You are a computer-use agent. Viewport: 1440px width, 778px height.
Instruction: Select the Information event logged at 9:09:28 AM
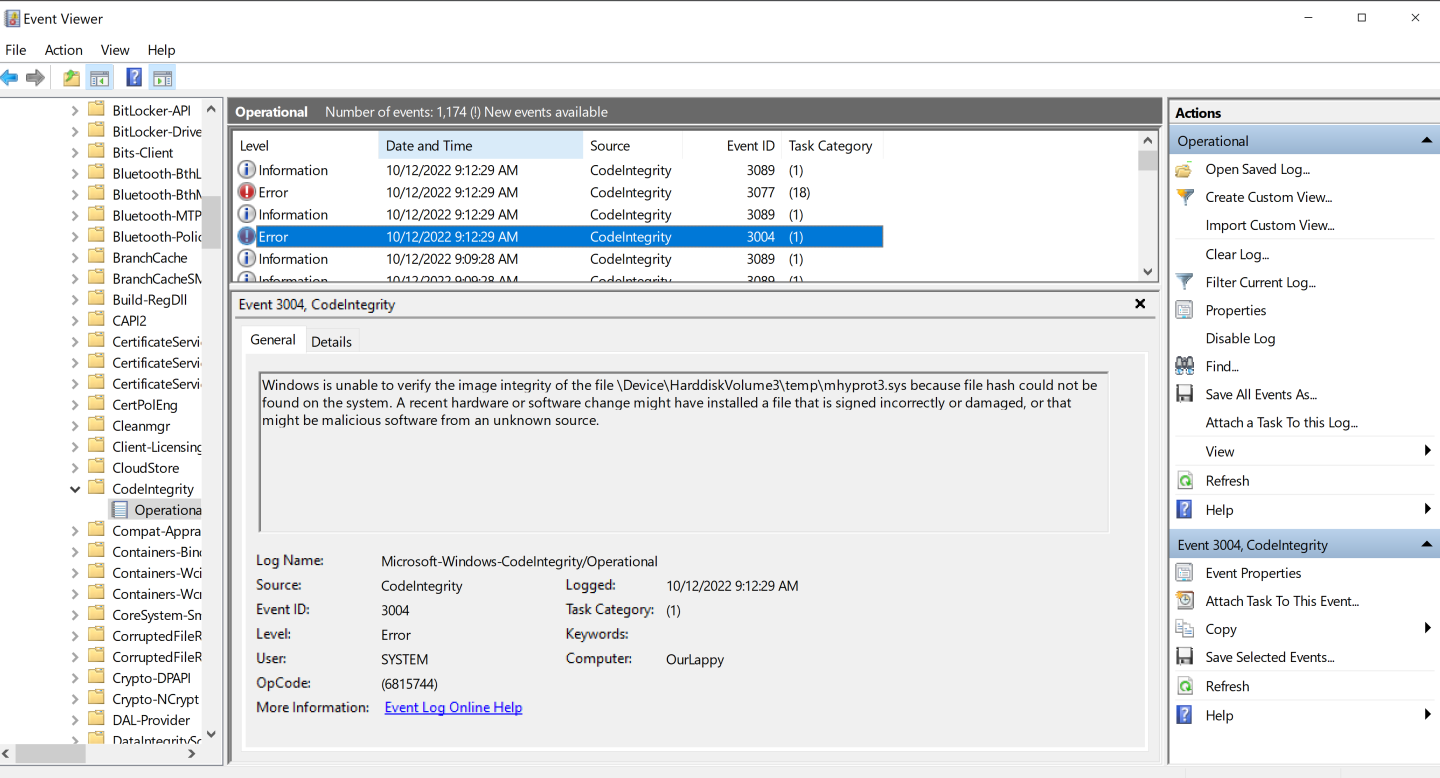click(x=558, y=259)
